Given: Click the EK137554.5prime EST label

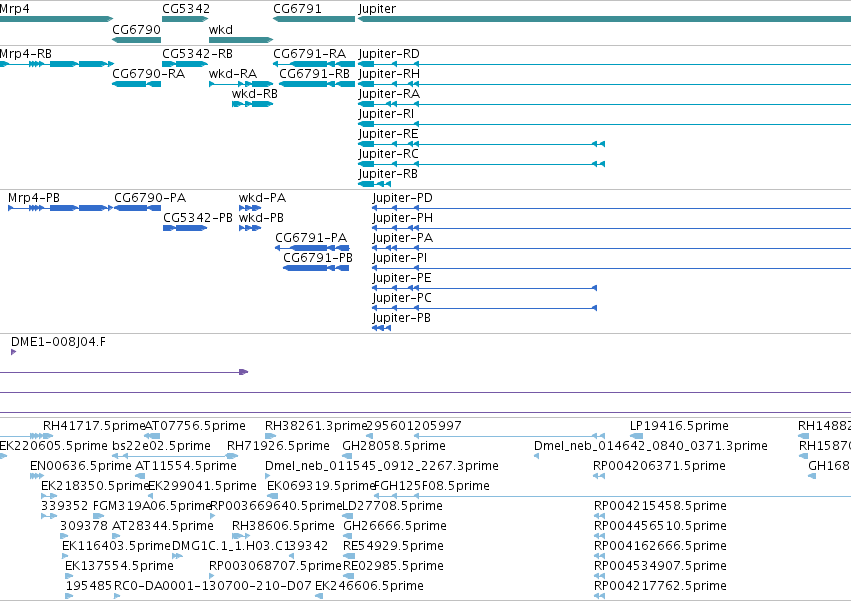Looking at the screenshot, I should [x=119, y=566].
